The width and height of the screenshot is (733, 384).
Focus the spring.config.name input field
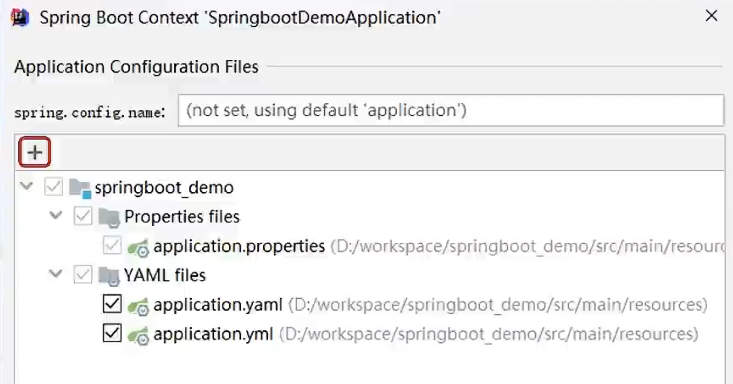(451, 110)
